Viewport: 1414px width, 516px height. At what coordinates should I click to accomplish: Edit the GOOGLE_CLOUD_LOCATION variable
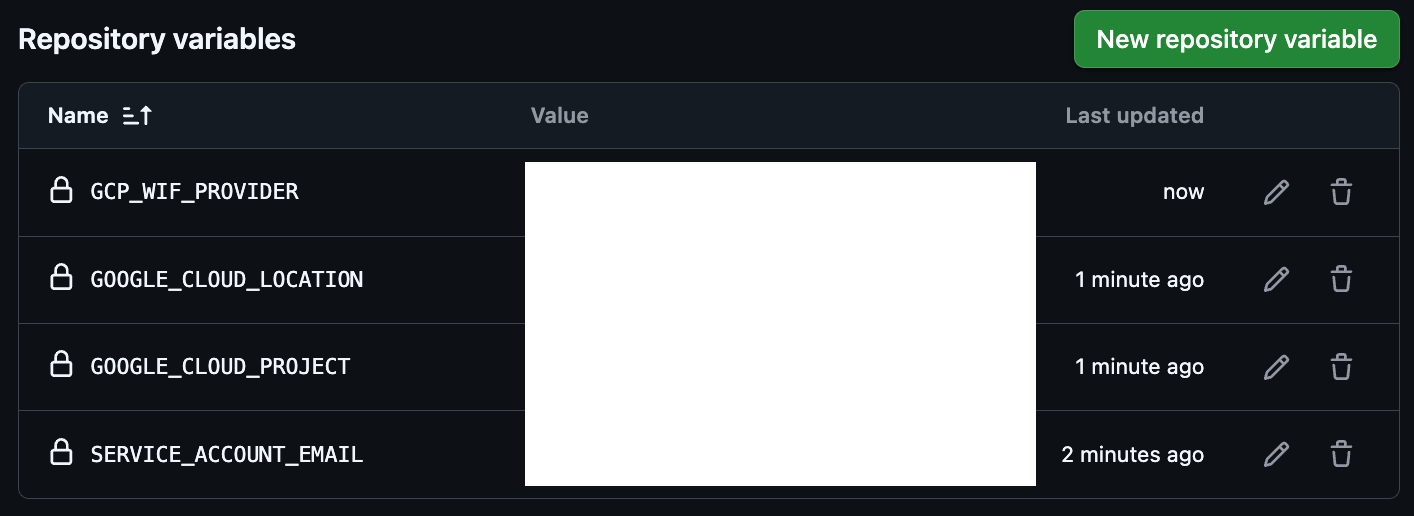click(x=1276, y=279)
